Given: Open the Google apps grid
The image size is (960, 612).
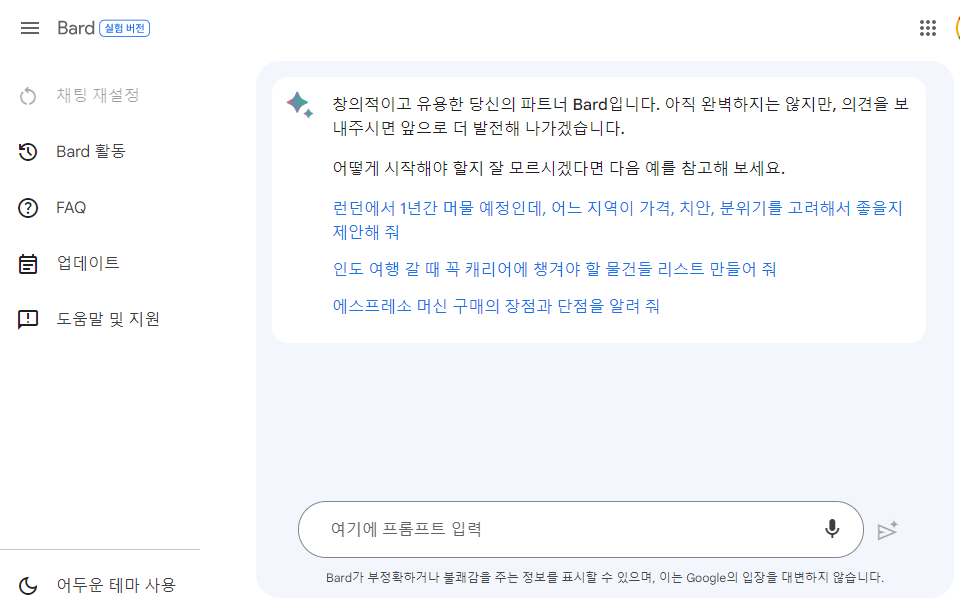Looking at the screenshot, I should click(928, 28).
